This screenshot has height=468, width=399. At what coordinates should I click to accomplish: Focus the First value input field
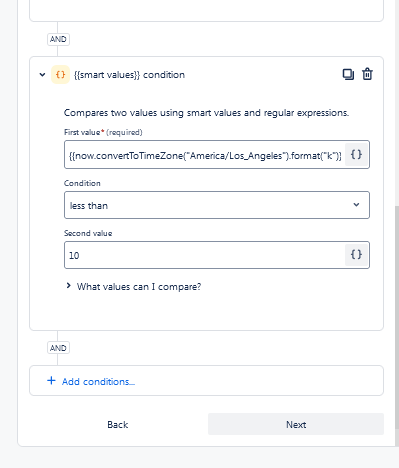(x=205, y=155)
